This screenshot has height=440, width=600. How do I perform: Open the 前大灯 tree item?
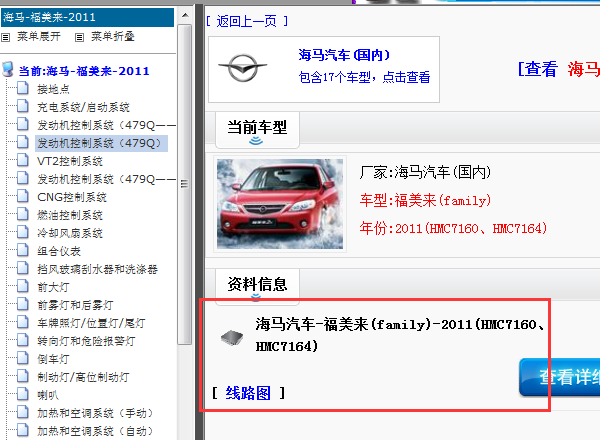53,287
